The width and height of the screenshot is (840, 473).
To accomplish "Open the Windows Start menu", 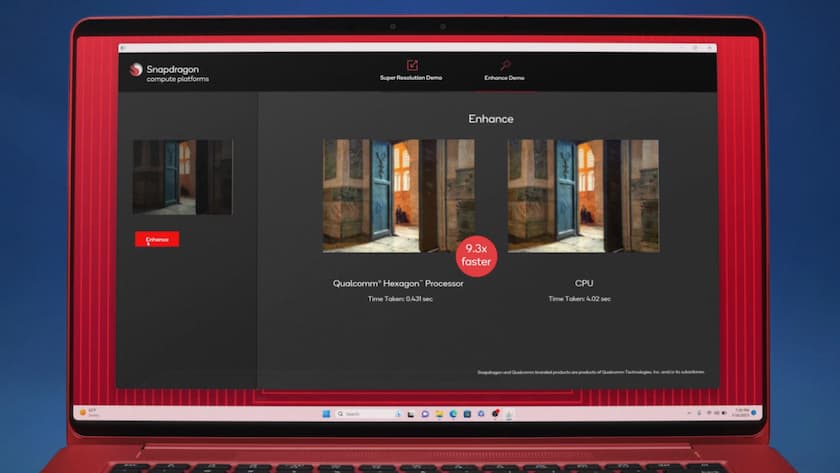I will click(x=326, y=414).
